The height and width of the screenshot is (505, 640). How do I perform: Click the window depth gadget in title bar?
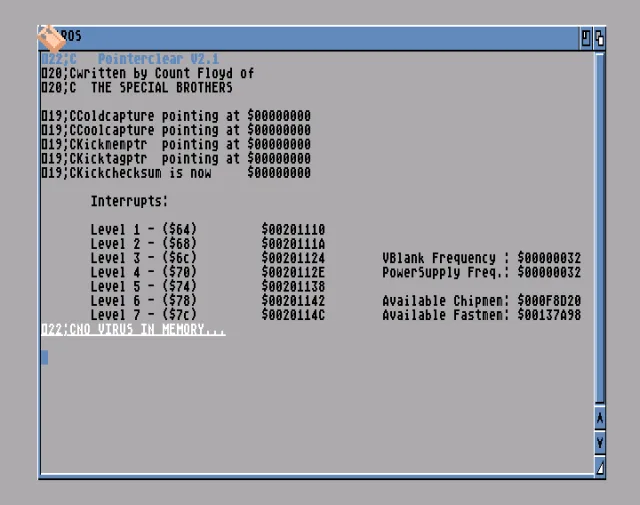(599, 38)
